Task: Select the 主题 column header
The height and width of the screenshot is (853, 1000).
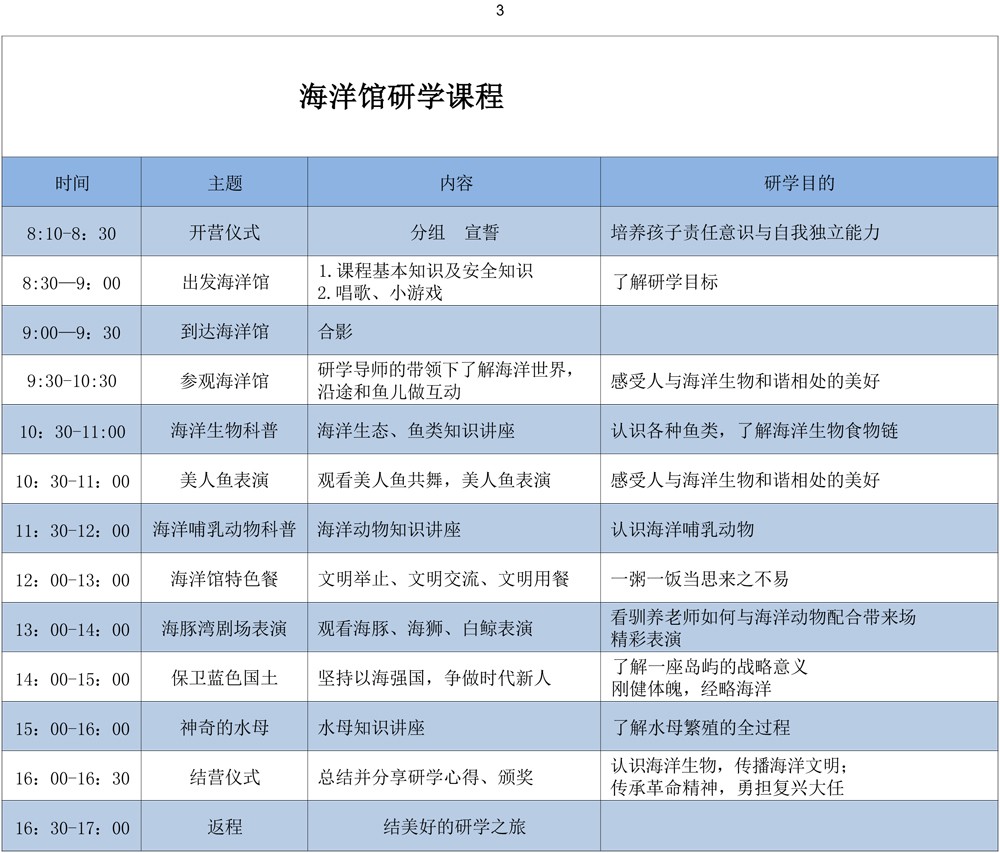Action: click(225, 183)
